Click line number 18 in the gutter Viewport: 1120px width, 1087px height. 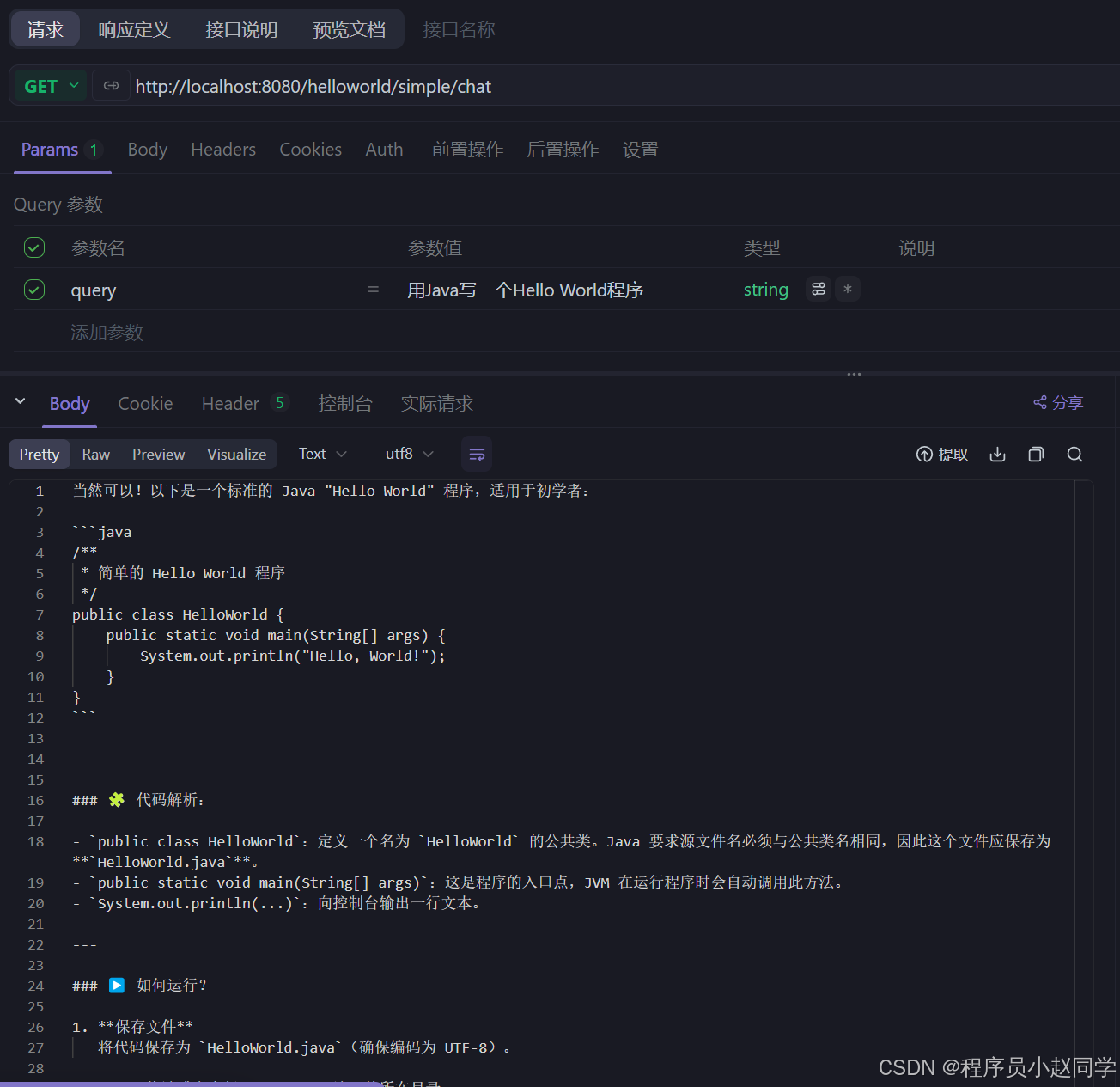pos(35,841)
